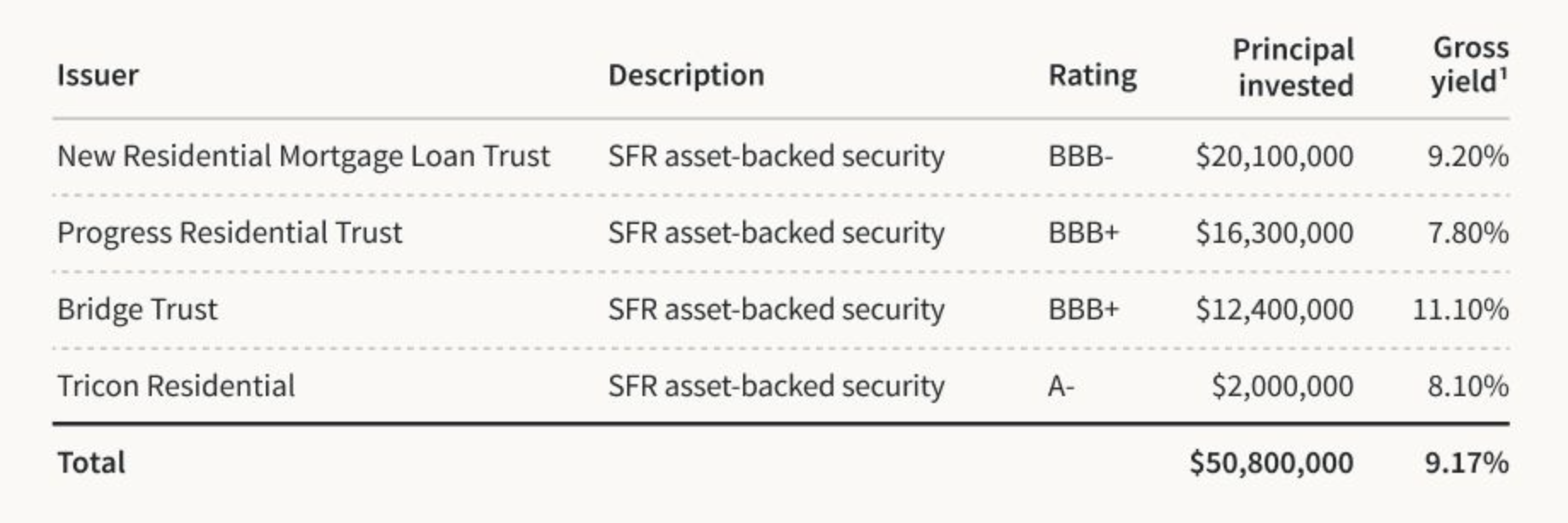The height and width of the screenshot is (523, 1568).
Task: Click the $2,000,000 principal value
Action: [1282, 386]
